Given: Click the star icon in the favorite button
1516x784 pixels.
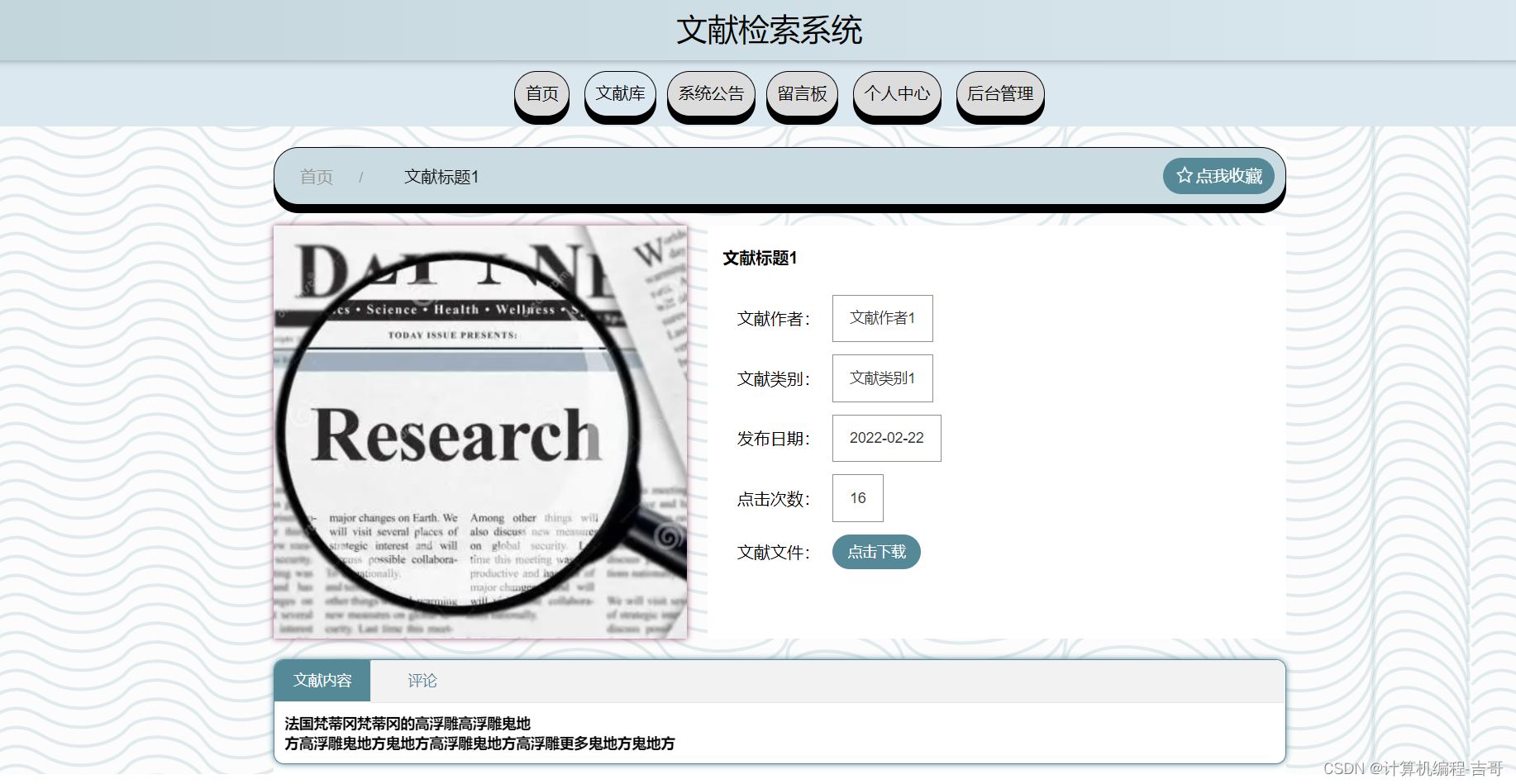Looking at the screenshot, I should 1184,175.
